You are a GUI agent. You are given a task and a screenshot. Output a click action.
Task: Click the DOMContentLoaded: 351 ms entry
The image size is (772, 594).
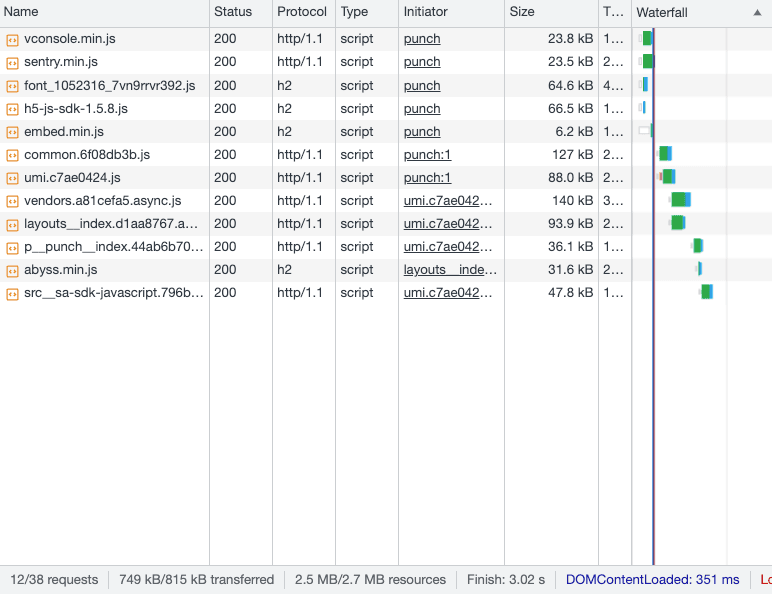tap(652, 580)
